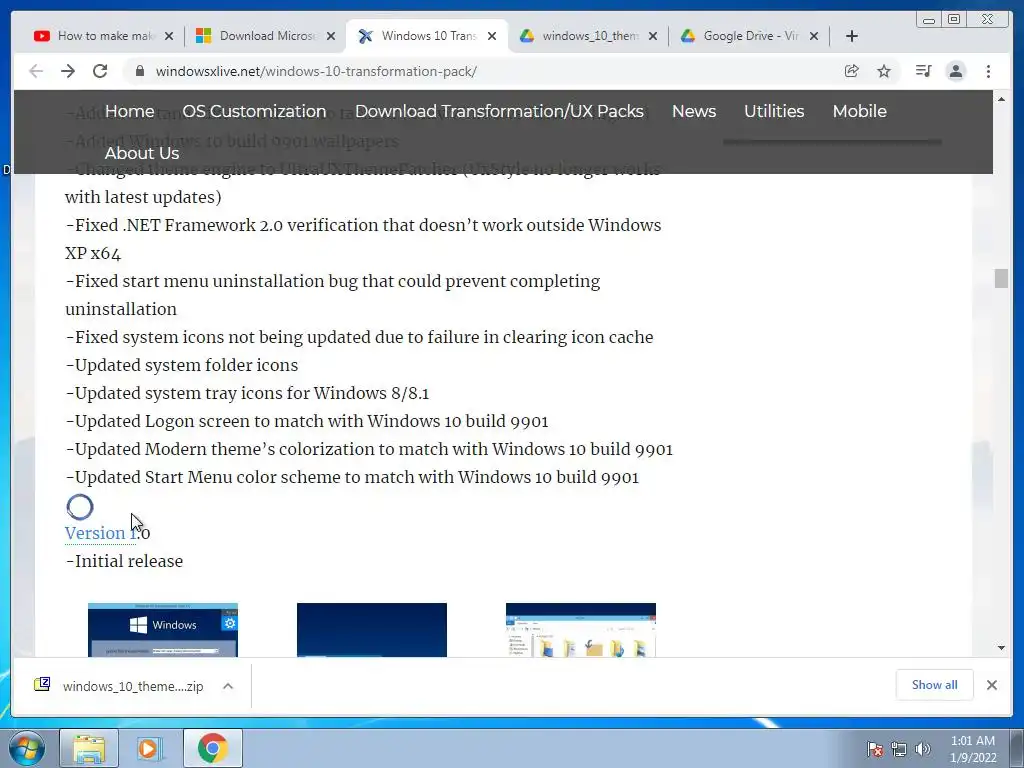The height and width of the screenshot is (768, 1024).
Task: Go forward with the browser arrow
Action: tap(68, 71)
